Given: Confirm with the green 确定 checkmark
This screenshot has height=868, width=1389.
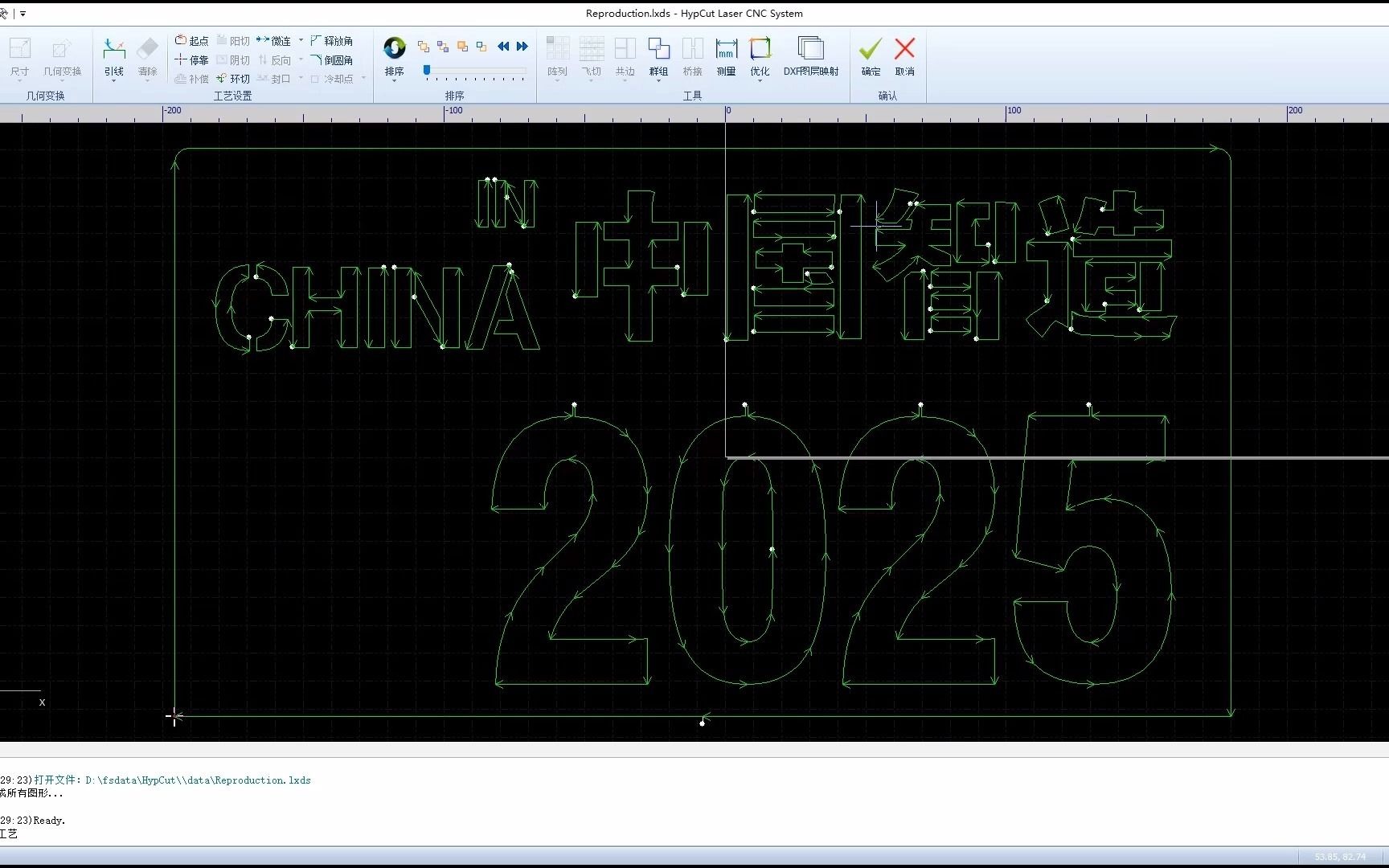Looking at the screenshot, I should pos(871,57).
